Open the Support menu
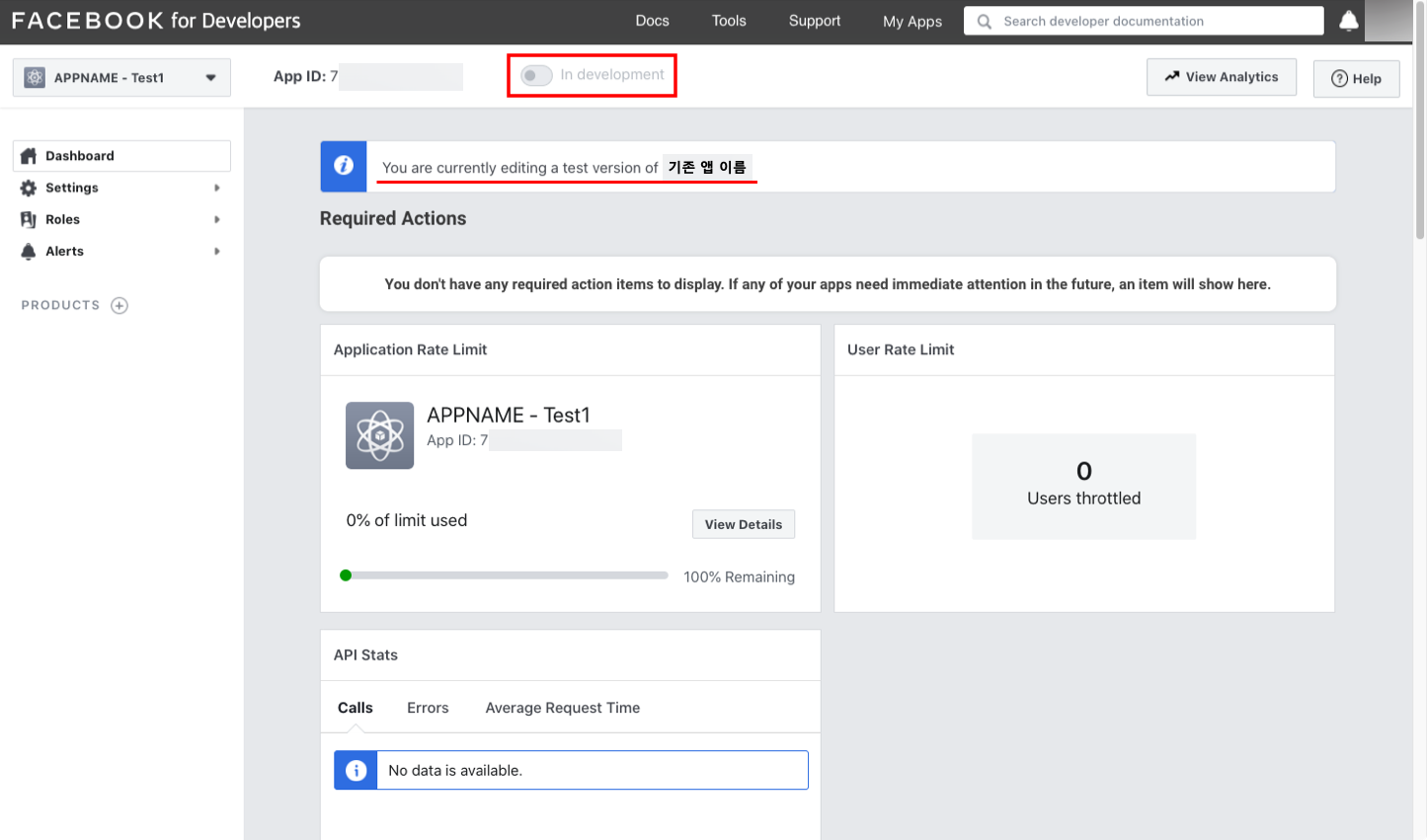The image size is (1427, 840). point(815,21)
